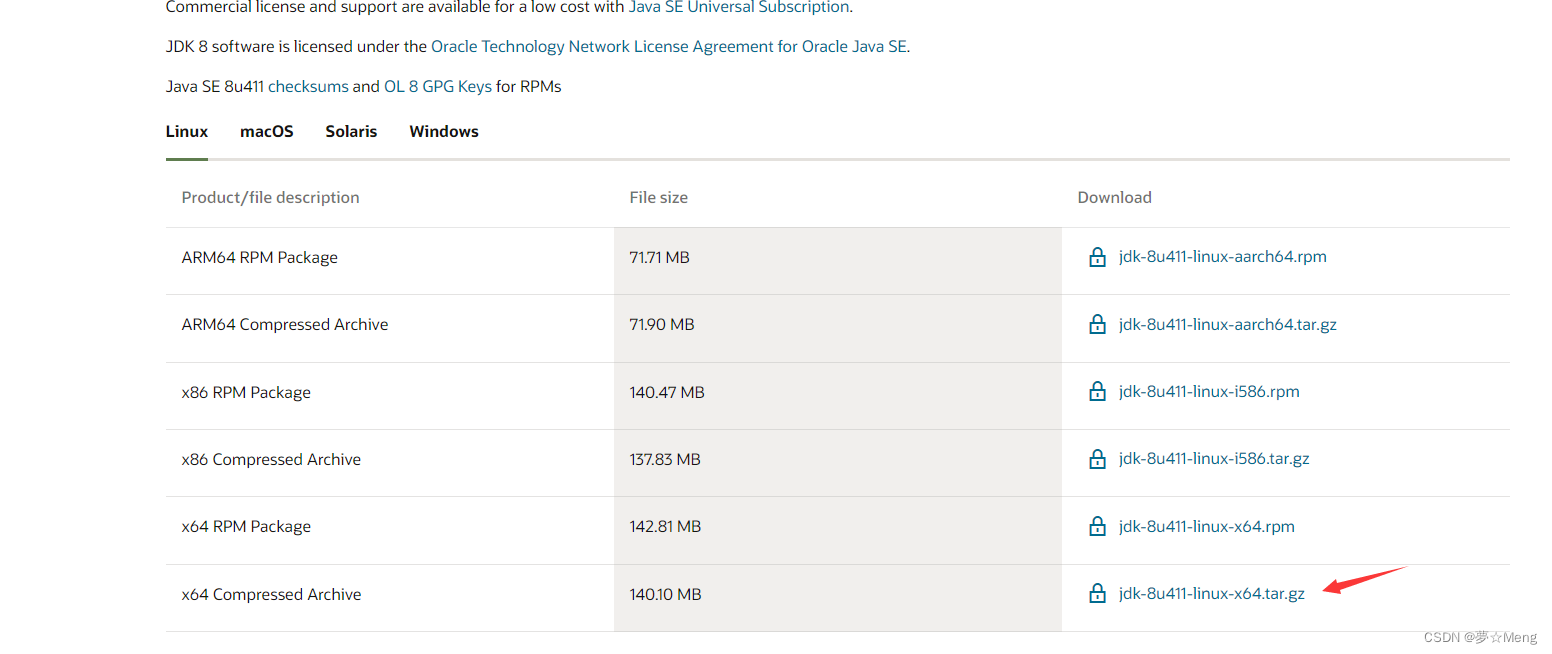Download jdk-8u411-linux-aarch64.rpm

point(1223,257)
